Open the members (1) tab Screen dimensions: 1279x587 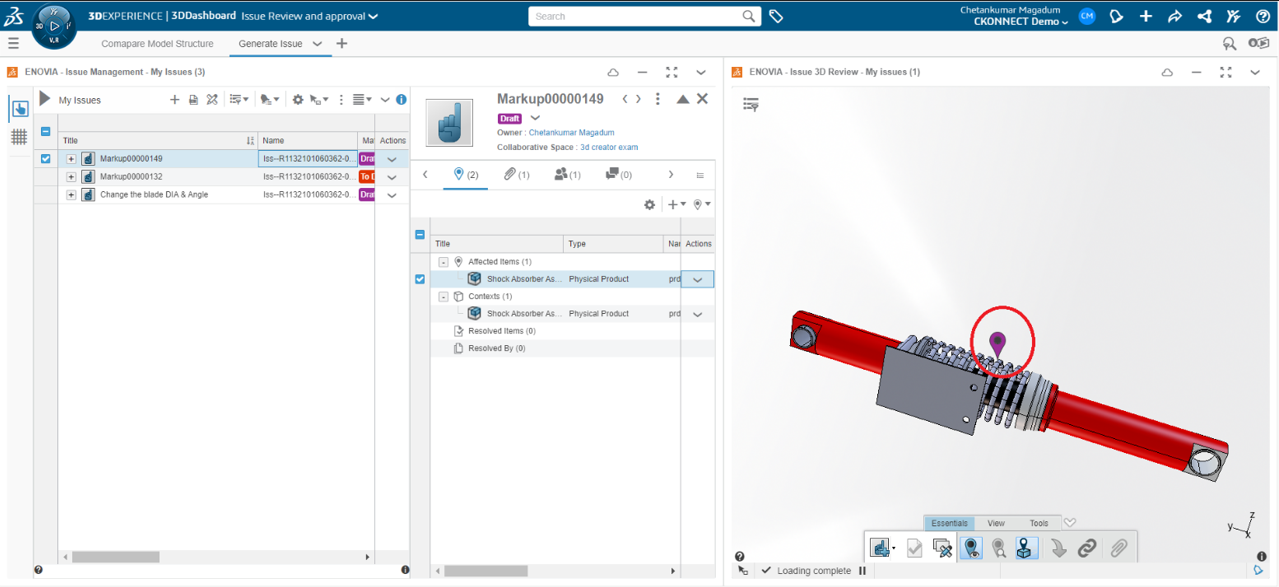[567, 174]
